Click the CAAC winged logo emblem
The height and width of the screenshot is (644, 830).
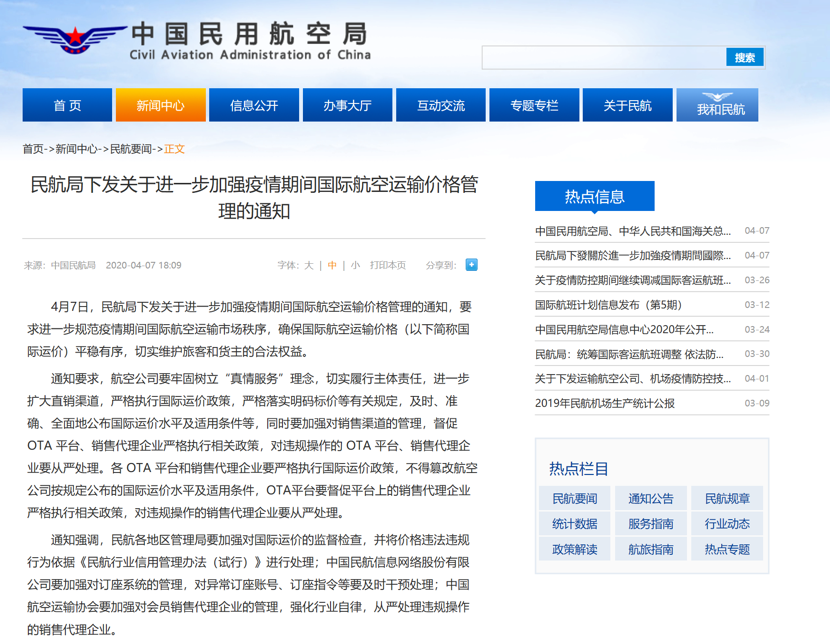[x=70, y=42]
